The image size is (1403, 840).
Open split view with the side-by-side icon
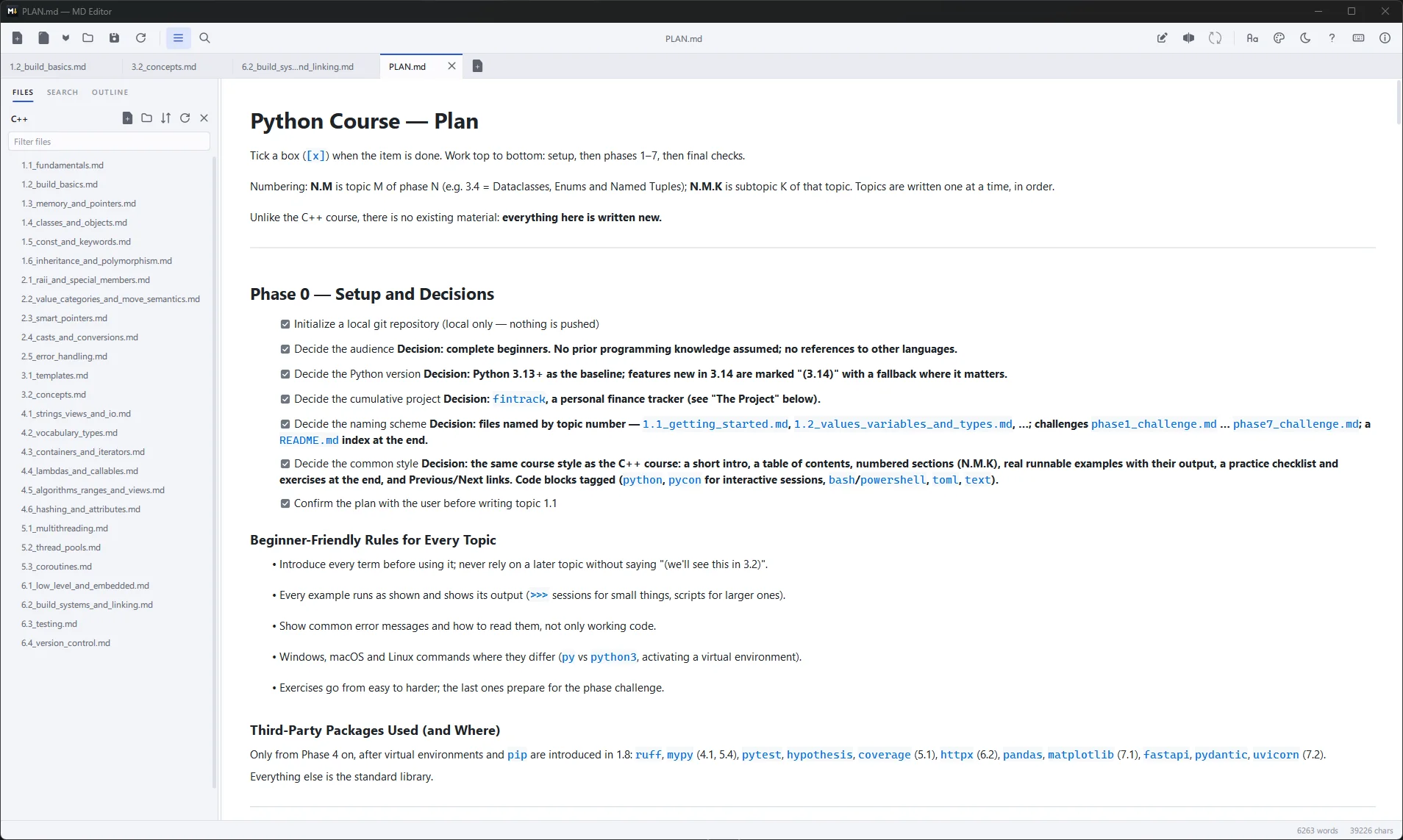click(1189, 38)
